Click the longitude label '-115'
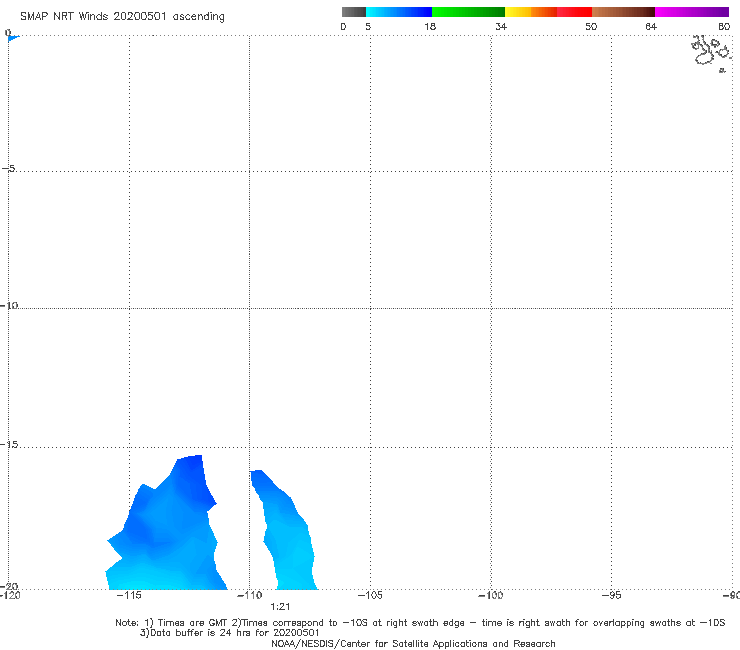The width and height of the screenshot is (740, 650). click(128, 595)
